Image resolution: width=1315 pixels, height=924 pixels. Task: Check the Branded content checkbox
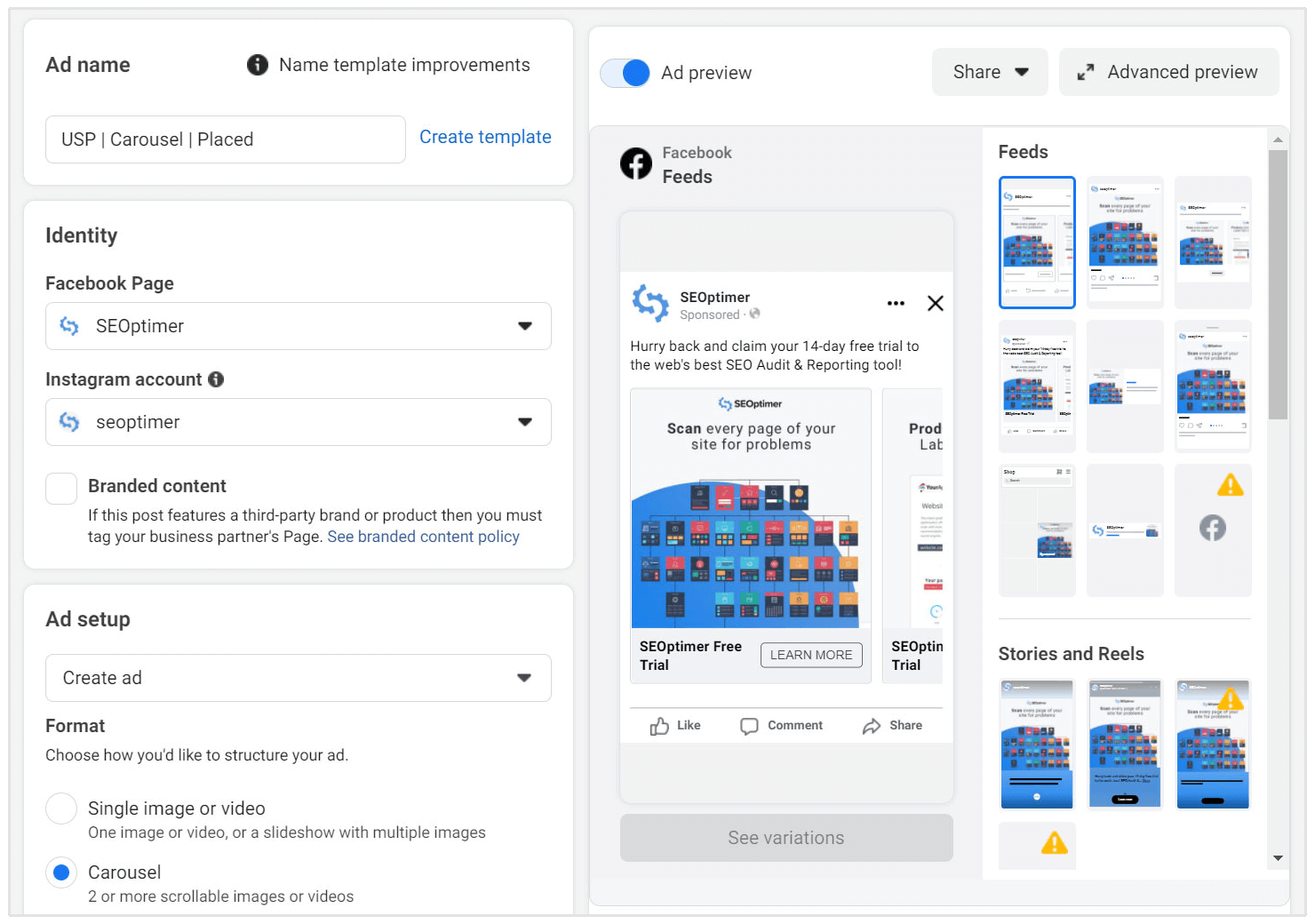tap(60, 488)
